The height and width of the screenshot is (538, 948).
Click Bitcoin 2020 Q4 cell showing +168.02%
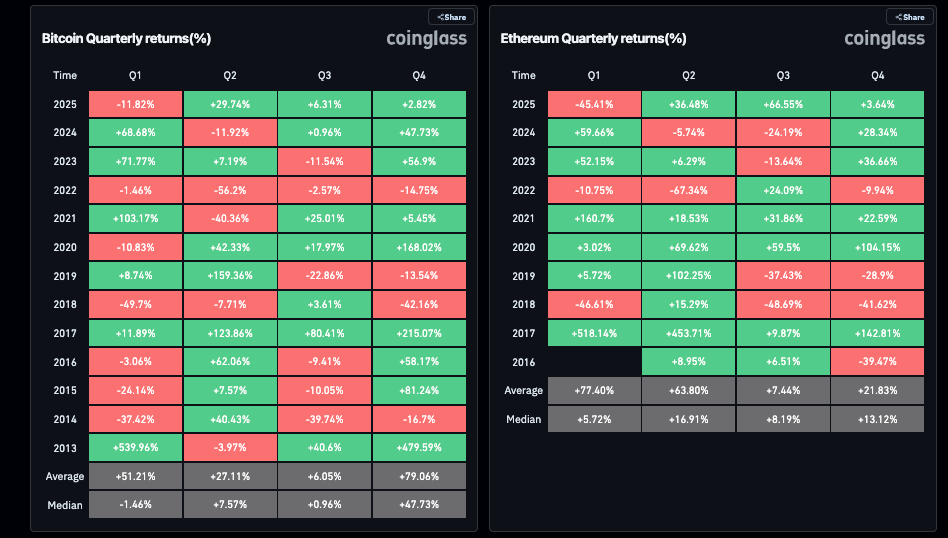pos(419,247)
